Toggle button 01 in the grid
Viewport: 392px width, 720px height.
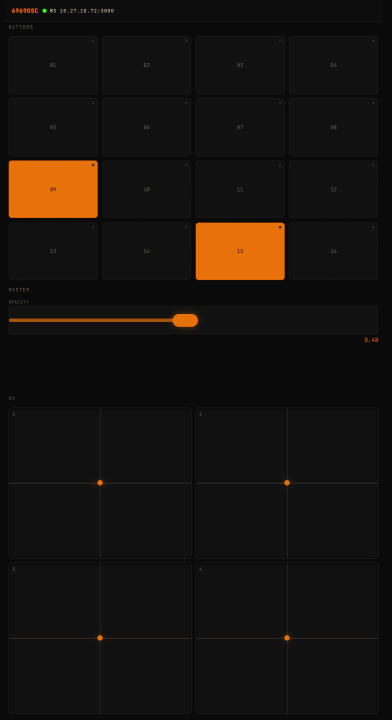pyautogui.click(x=53, y=65)
